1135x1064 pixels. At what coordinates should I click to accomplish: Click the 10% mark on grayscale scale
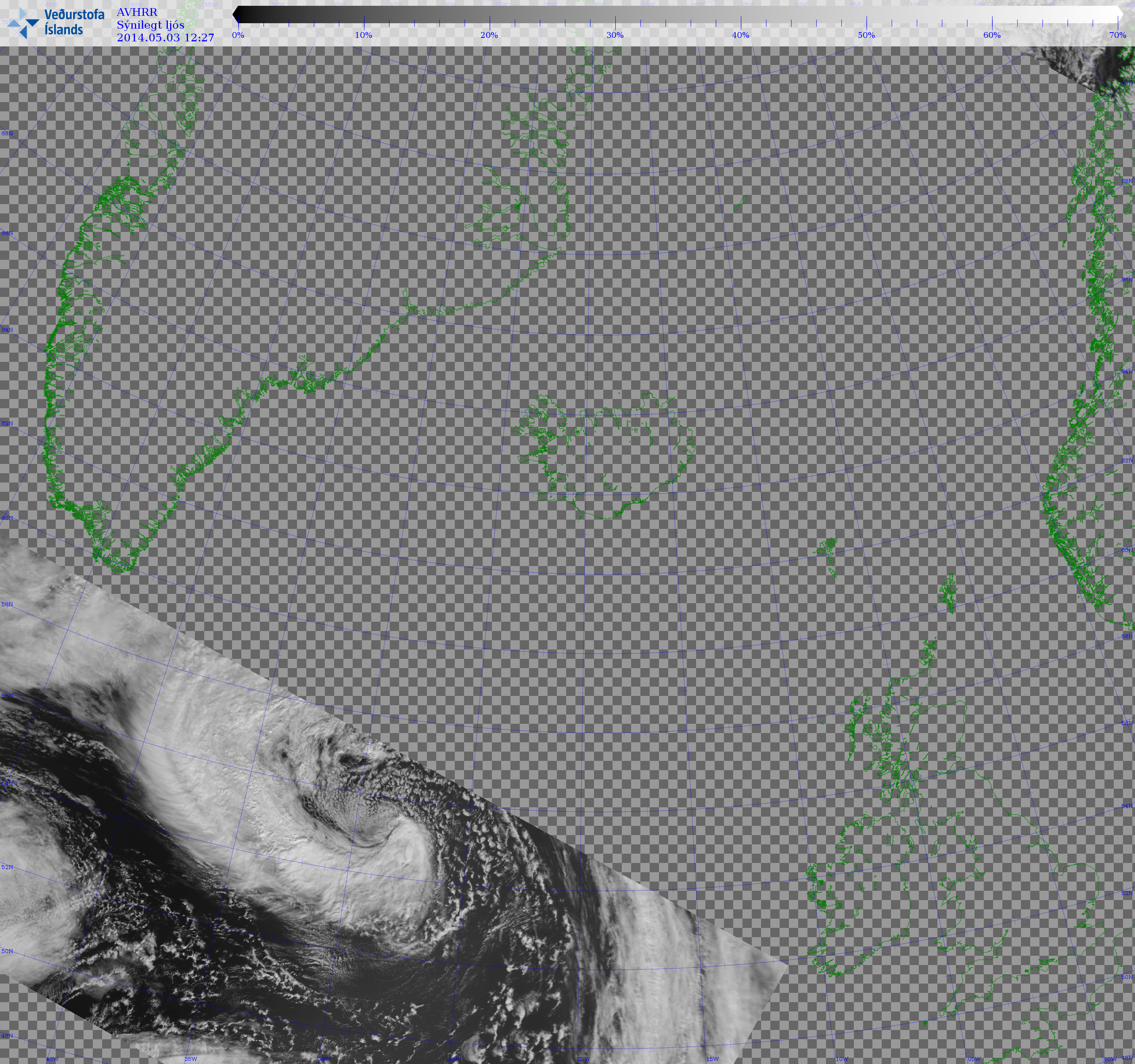click(x=364, y=35)
